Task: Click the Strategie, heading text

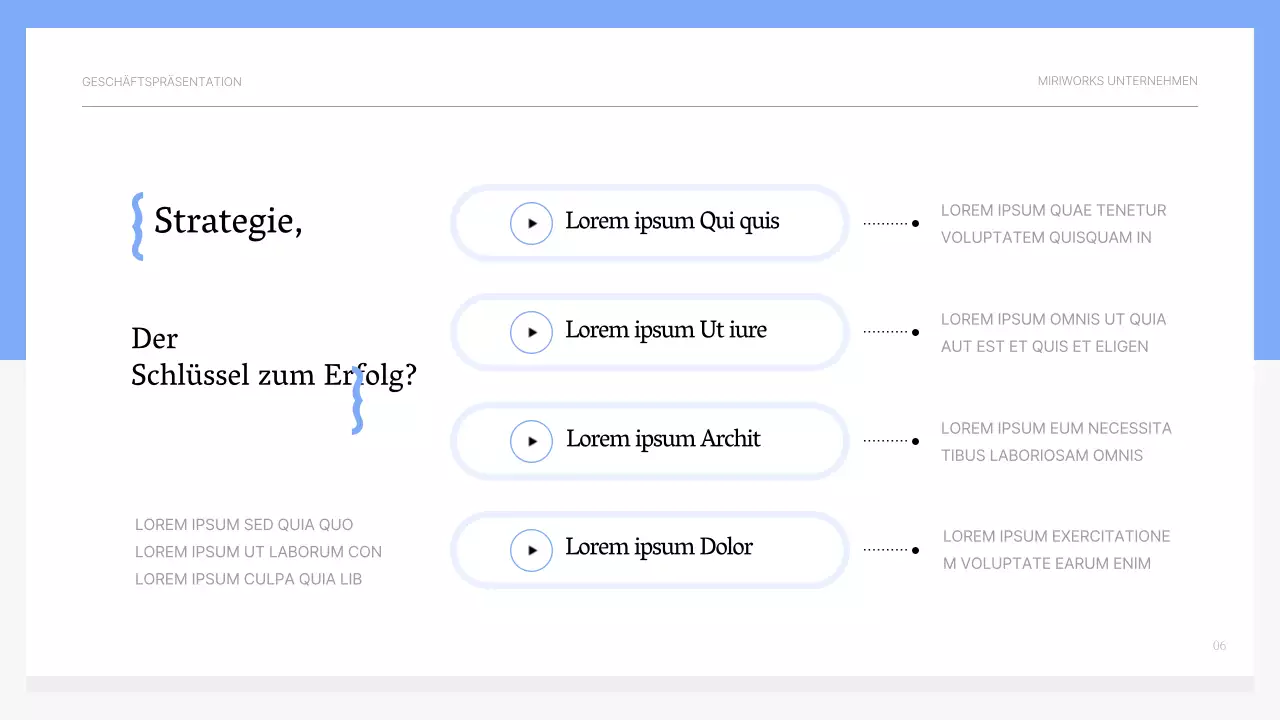Action: coord(228,221)
